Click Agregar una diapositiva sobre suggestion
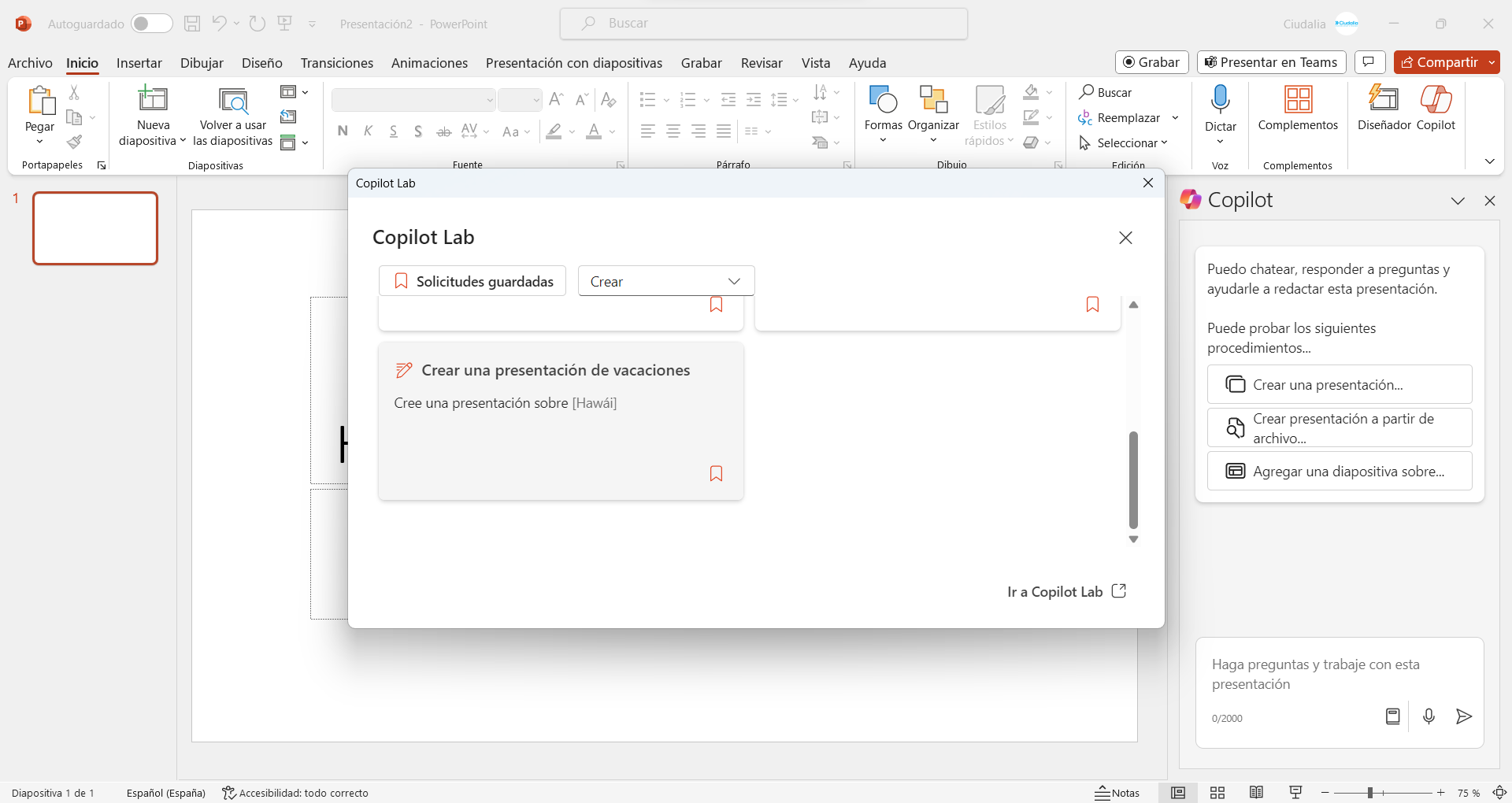Screen dimensions: 1512x803 (1339, 472)
